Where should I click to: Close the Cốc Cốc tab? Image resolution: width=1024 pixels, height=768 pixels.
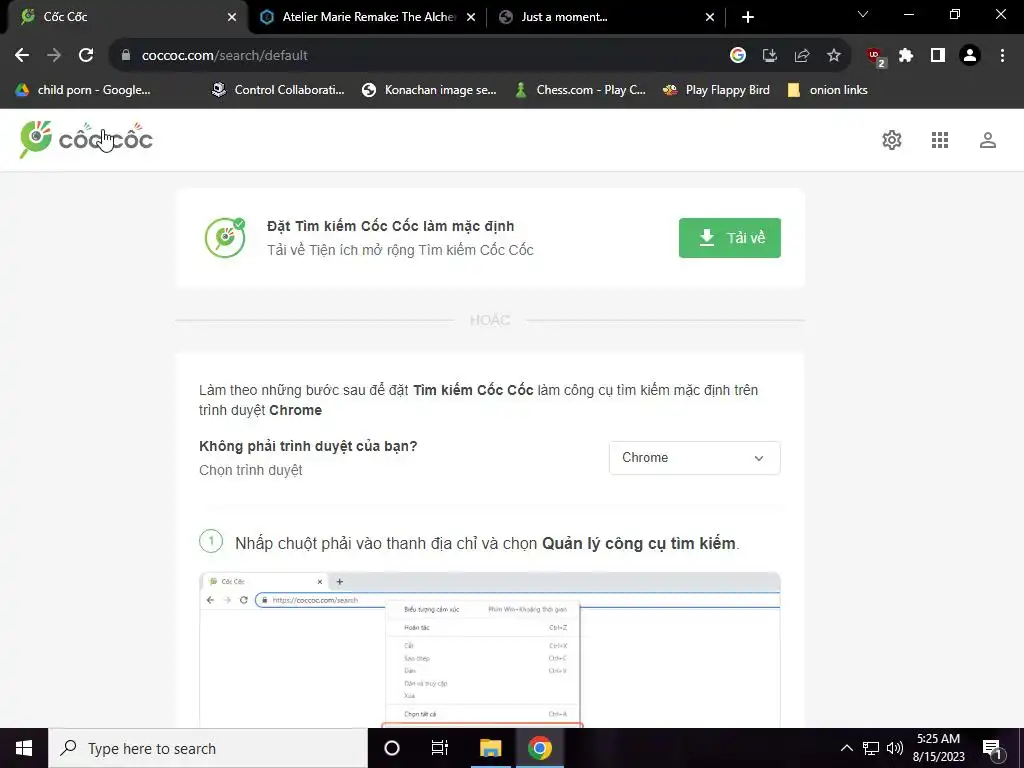[x=232, y=17]
